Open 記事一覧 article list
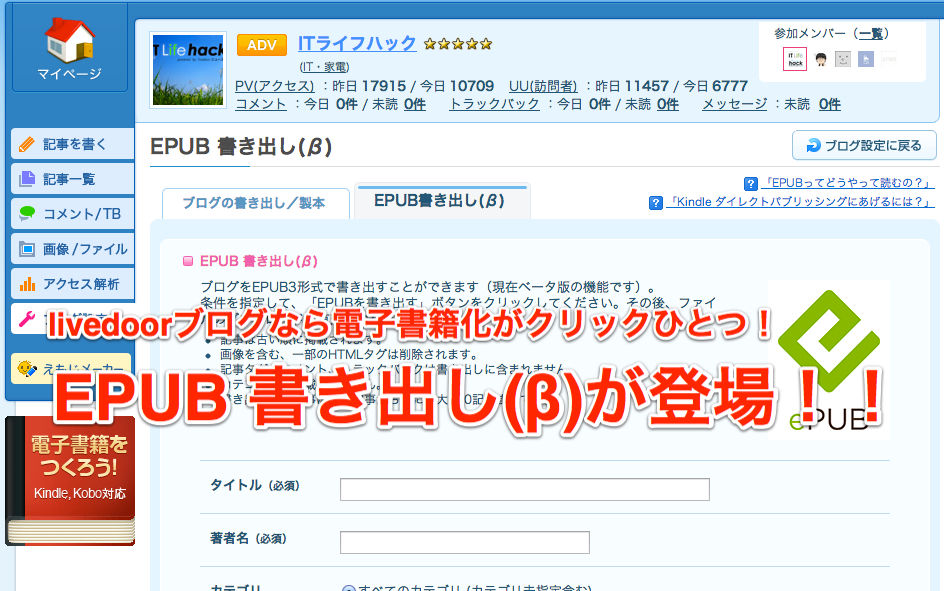This screenshot has width=944, height=591. click(x=73, y=179)
